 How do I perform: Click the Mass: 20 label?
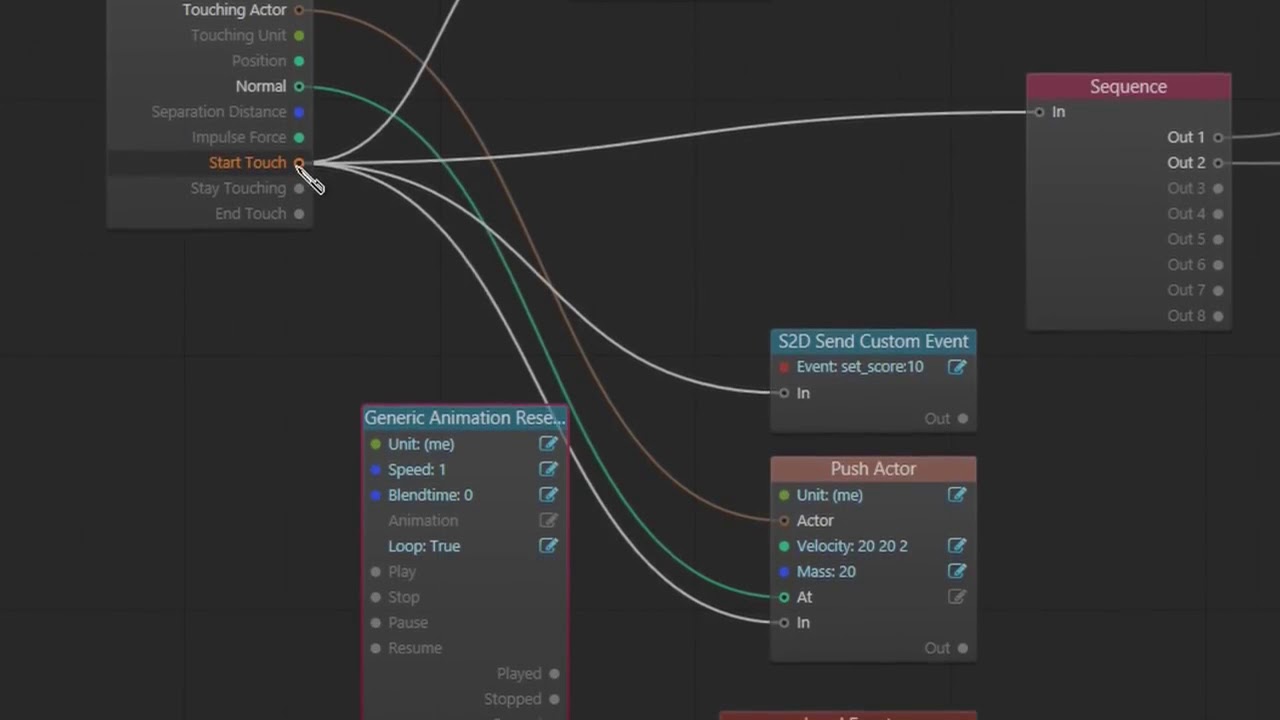[826, 571]
